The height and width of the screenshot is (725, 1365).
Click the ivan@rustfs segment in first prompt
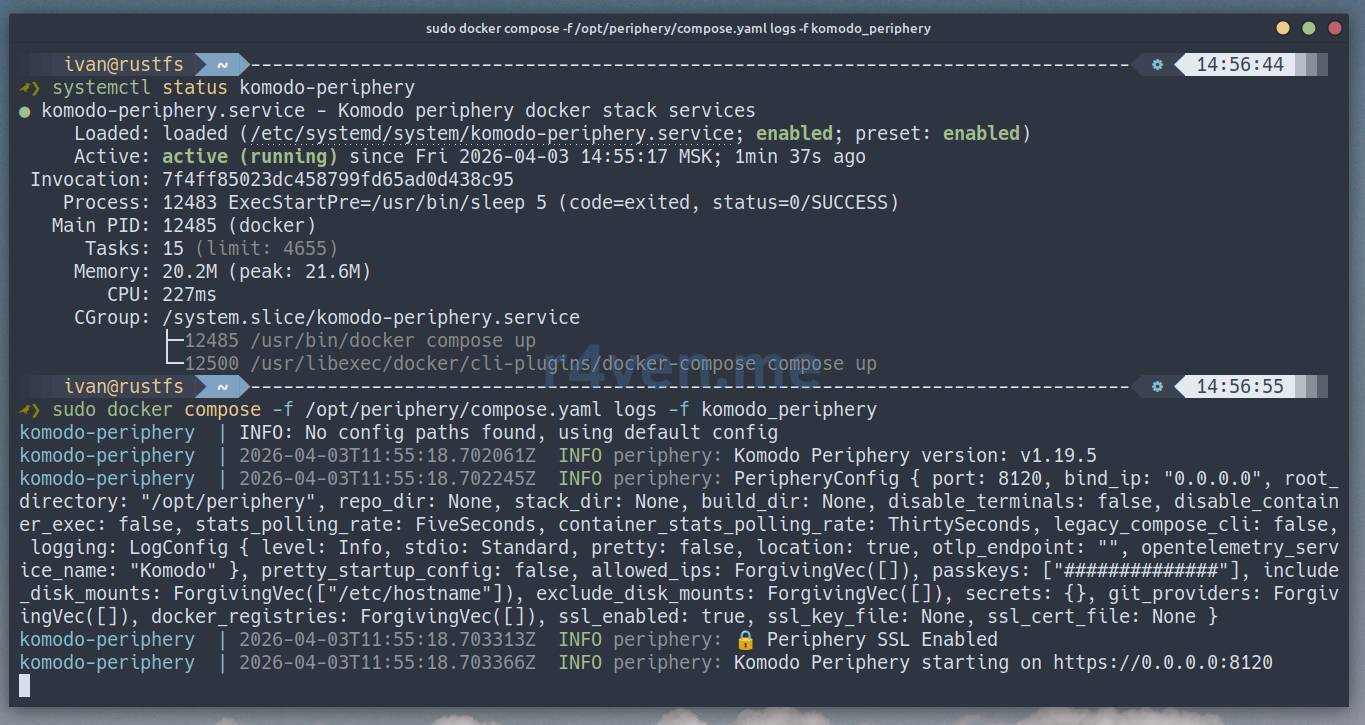point(123,65)
